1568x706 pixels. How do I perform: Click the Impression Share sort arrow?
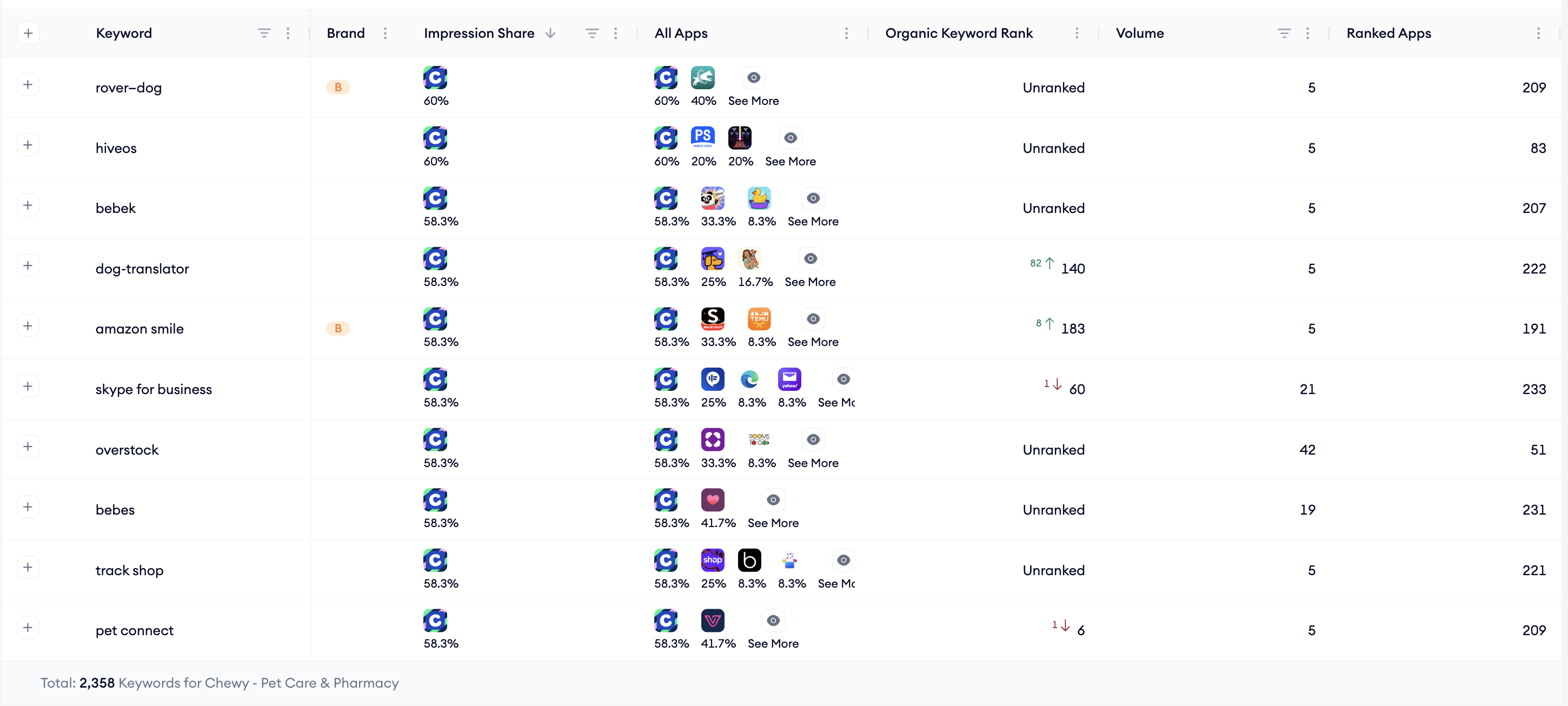point(550,34)
